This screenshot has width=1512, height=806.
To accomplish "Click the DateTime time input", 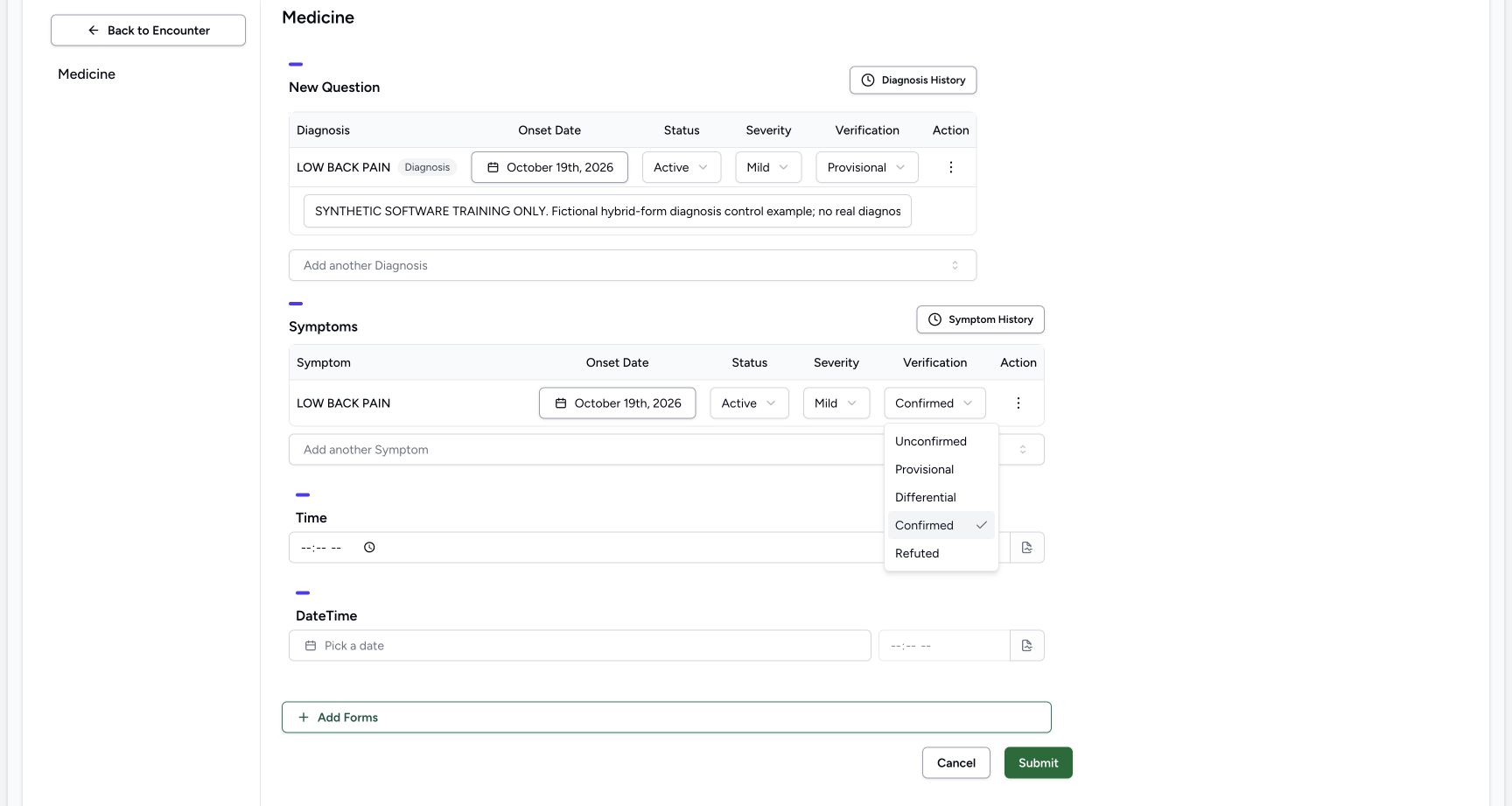I will pos(944,646).
